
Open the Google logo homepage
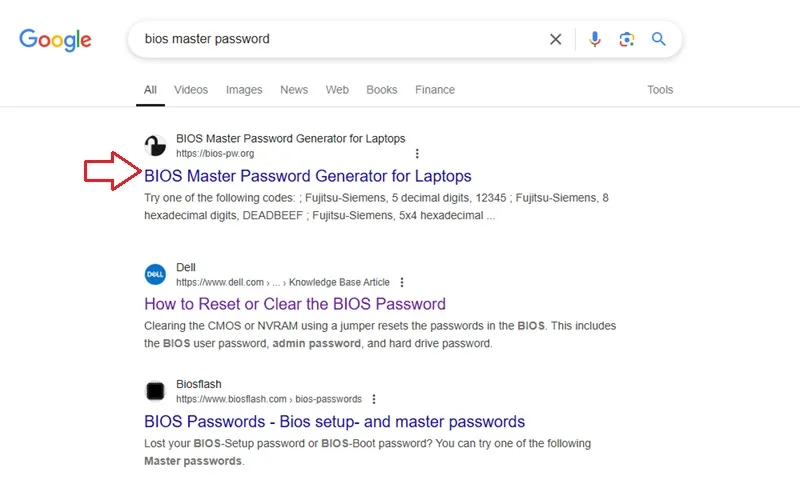pos(55,40)
